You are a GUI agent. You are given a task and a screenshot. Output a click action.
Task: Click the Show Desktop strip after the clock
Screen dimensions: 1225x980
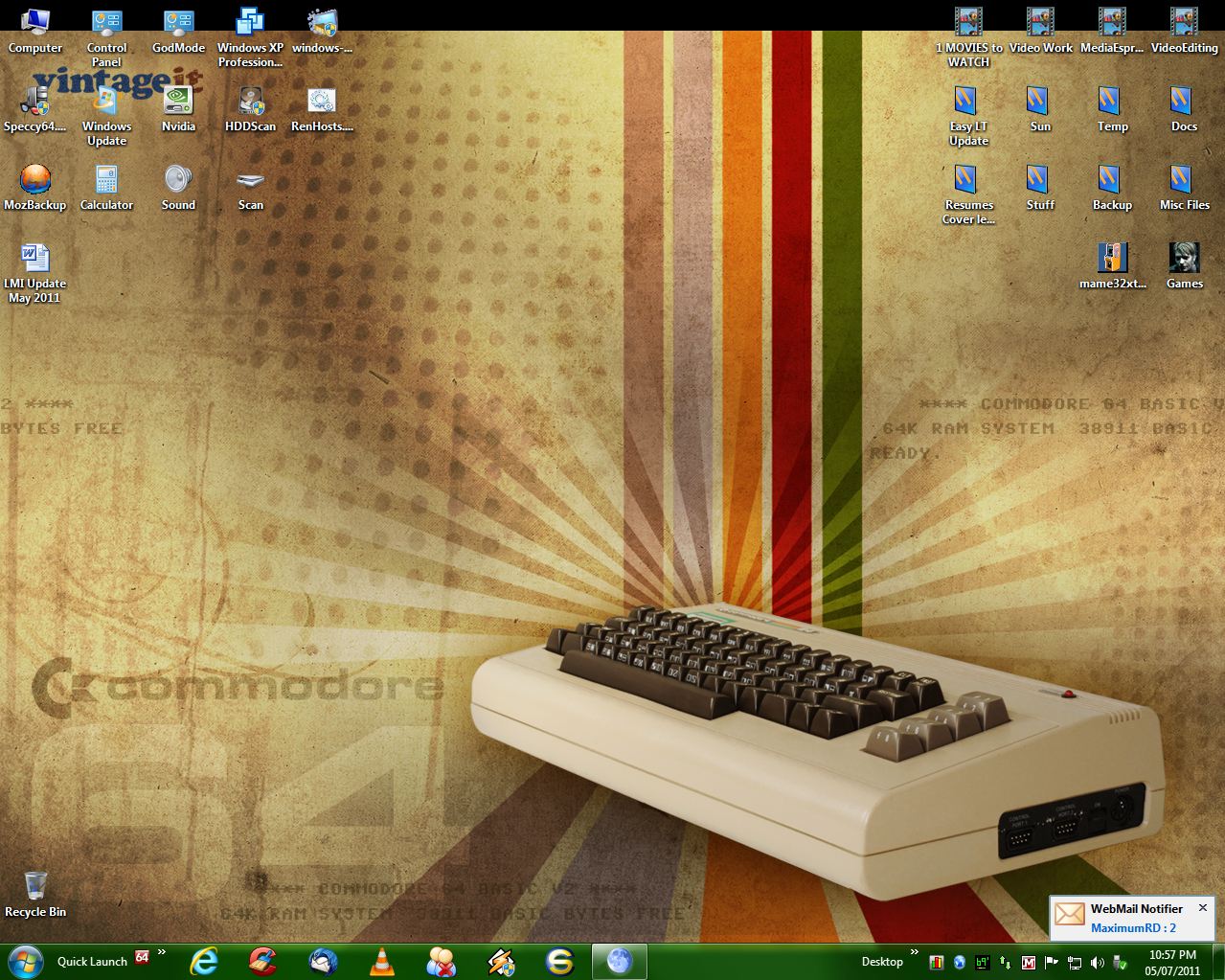1217,962
